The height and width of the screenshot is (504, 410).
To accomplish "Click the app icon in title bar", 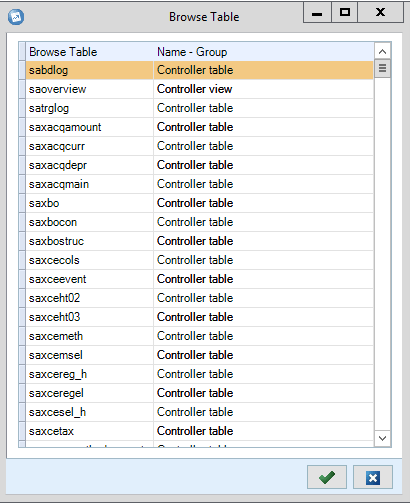I will point(16,17).
